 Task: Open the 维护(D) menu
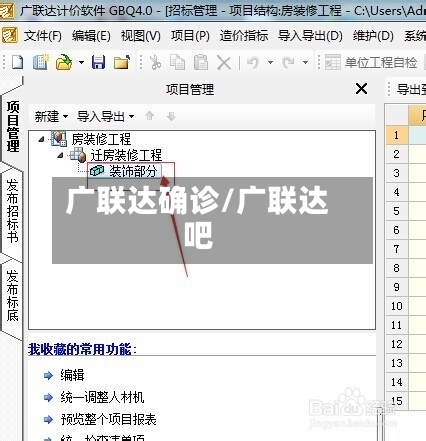pyautogui.click(x=373, y=36)
